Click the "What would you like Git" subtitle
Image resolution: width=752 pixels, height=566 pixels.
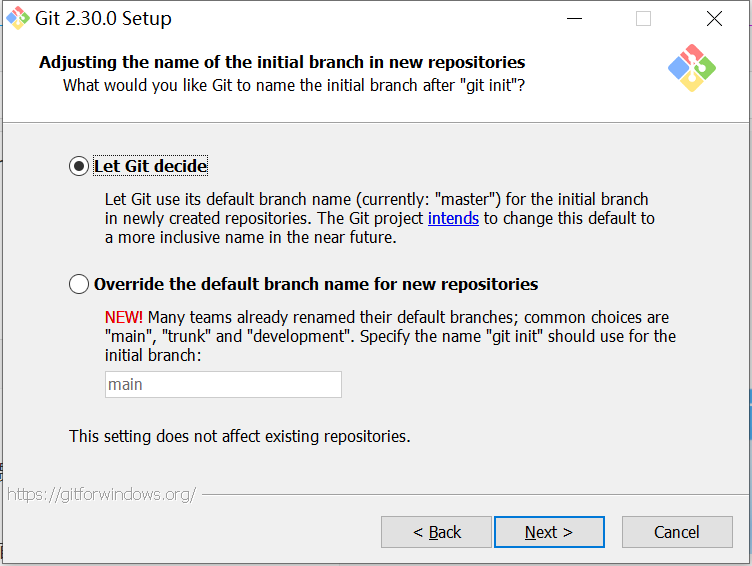pyautogui.click(x=294, y=85)
